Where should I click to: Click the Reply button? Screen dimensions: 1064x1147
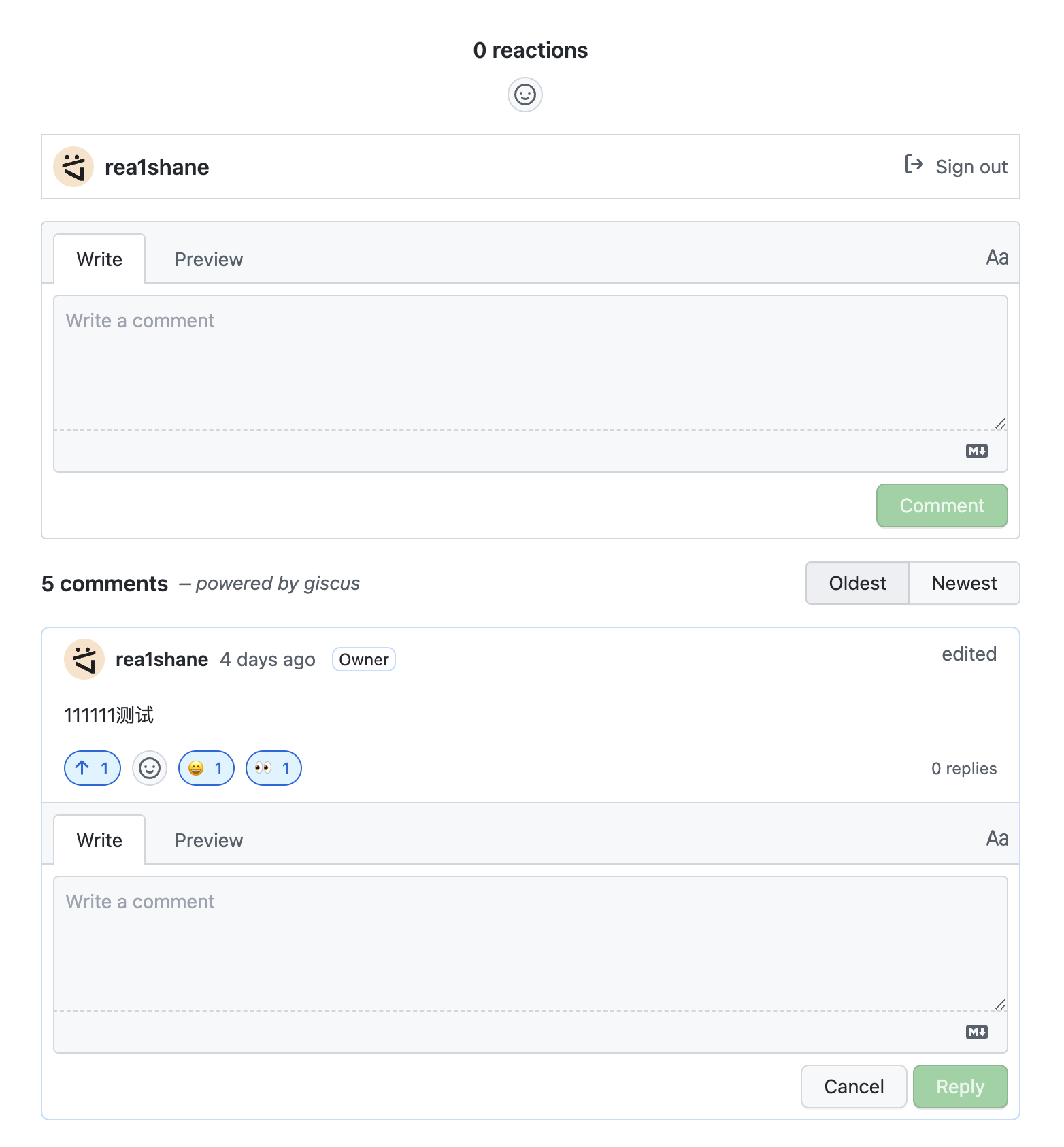point(960,1086)
